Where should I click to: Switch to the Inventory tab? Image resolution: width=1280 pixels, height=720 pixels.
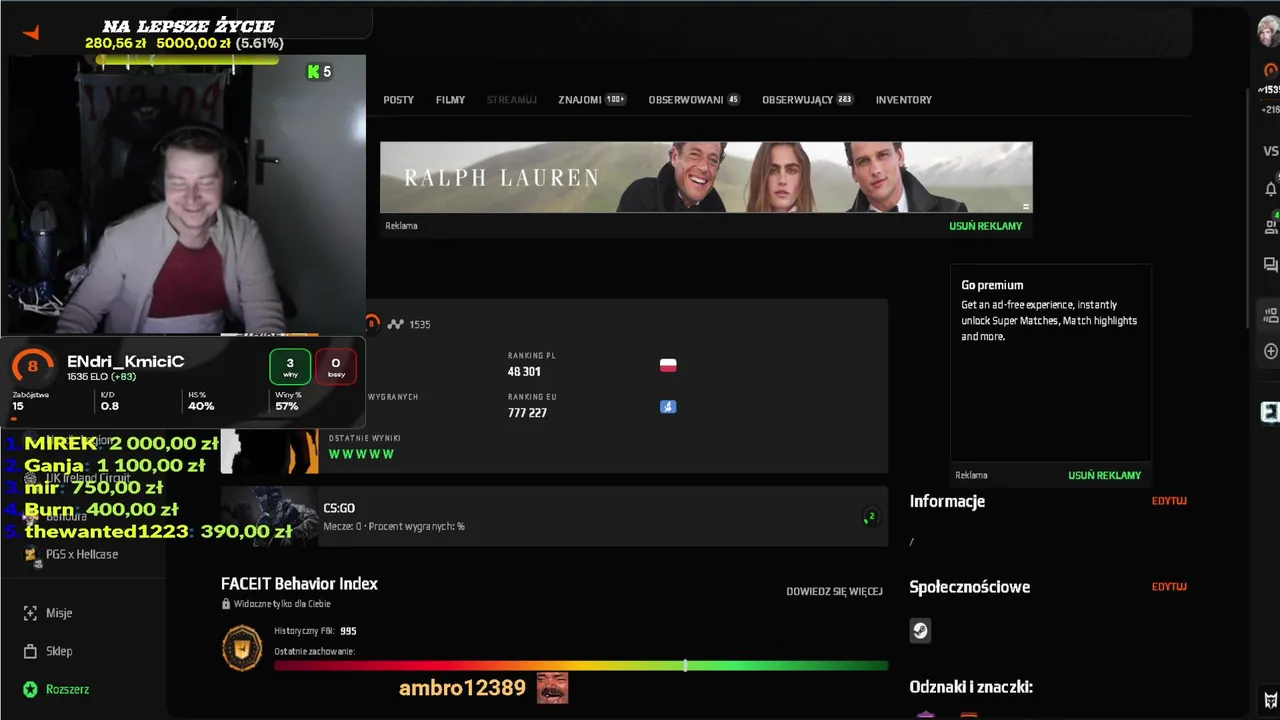(904, 100)
